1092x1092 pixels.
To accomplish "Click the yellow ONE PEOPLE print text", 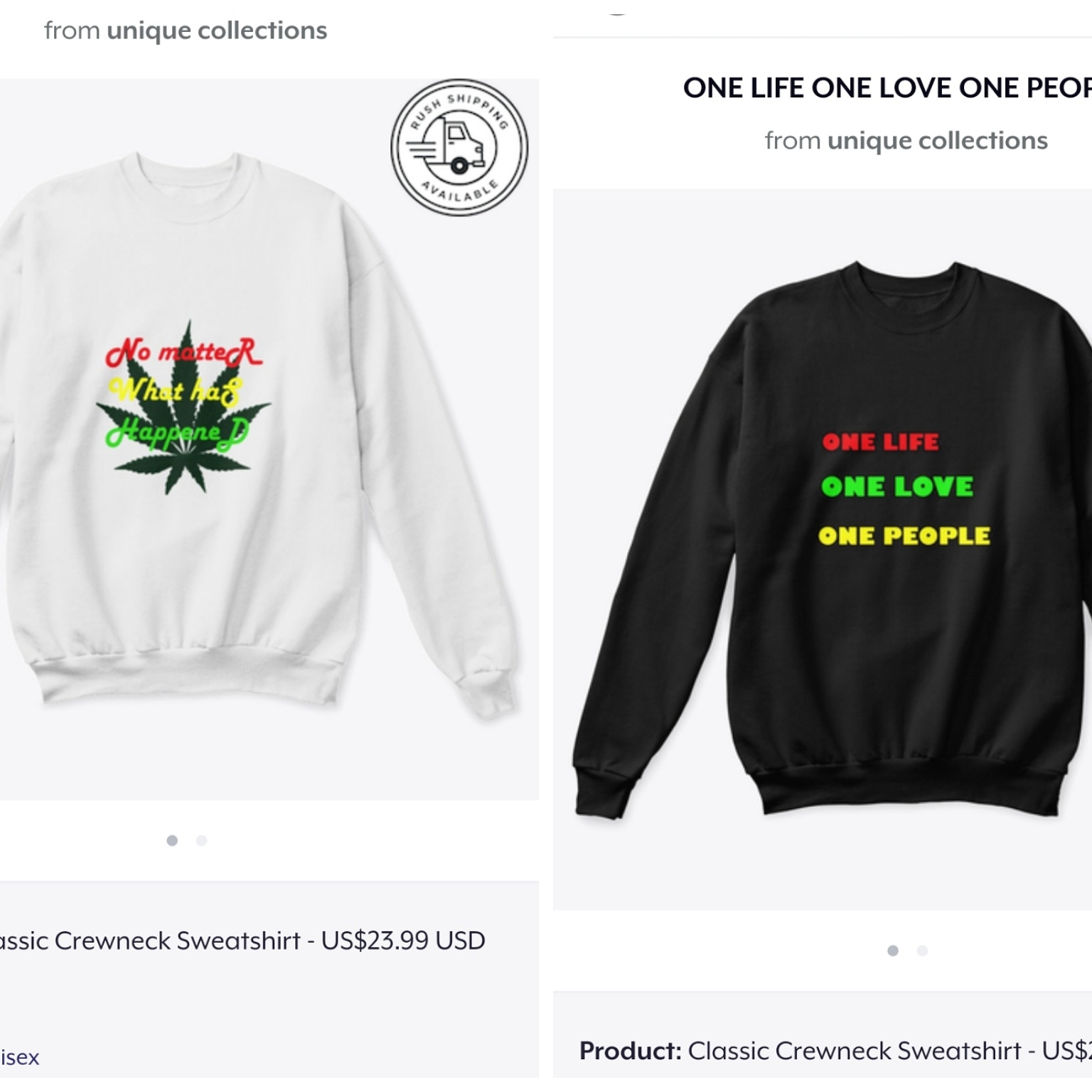I will point(904,535).
